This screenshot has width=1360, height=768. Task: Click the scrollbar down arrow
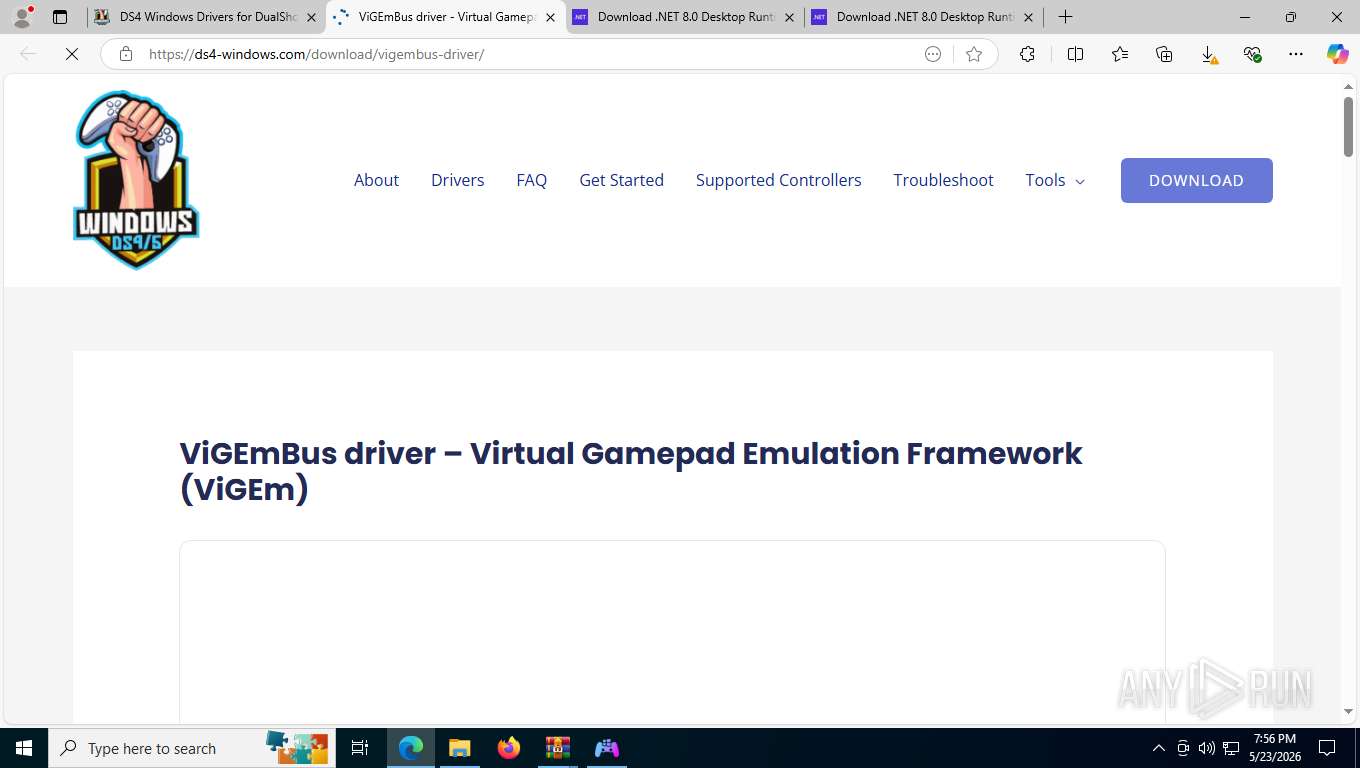[x=1348, y=712]
